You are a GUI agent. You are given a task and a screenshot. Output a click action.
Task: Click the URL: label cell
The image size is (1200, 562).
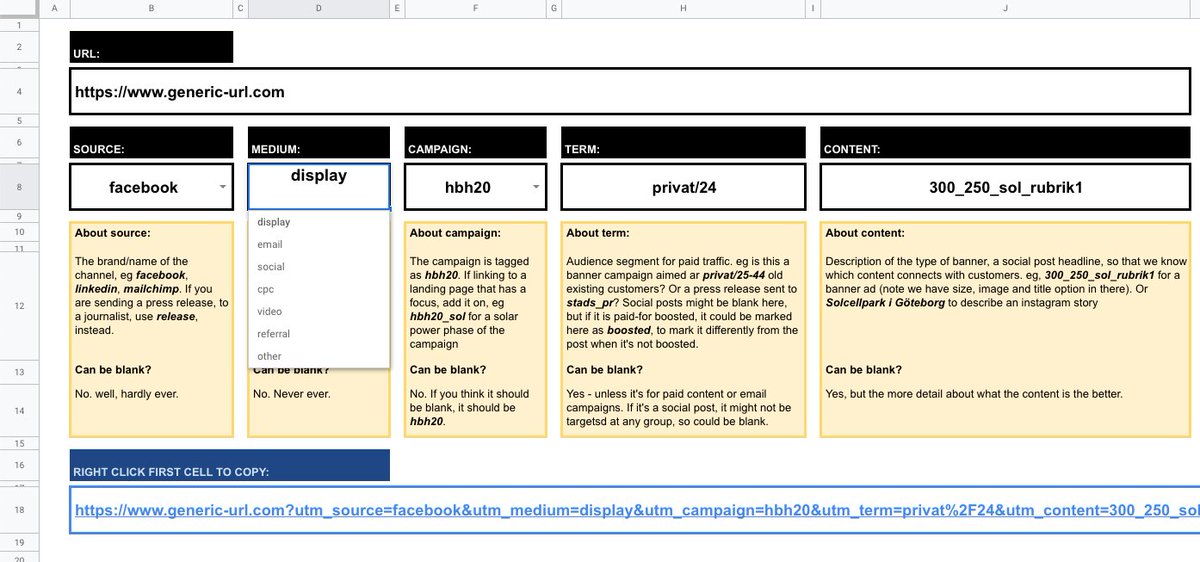coord(151,47)
